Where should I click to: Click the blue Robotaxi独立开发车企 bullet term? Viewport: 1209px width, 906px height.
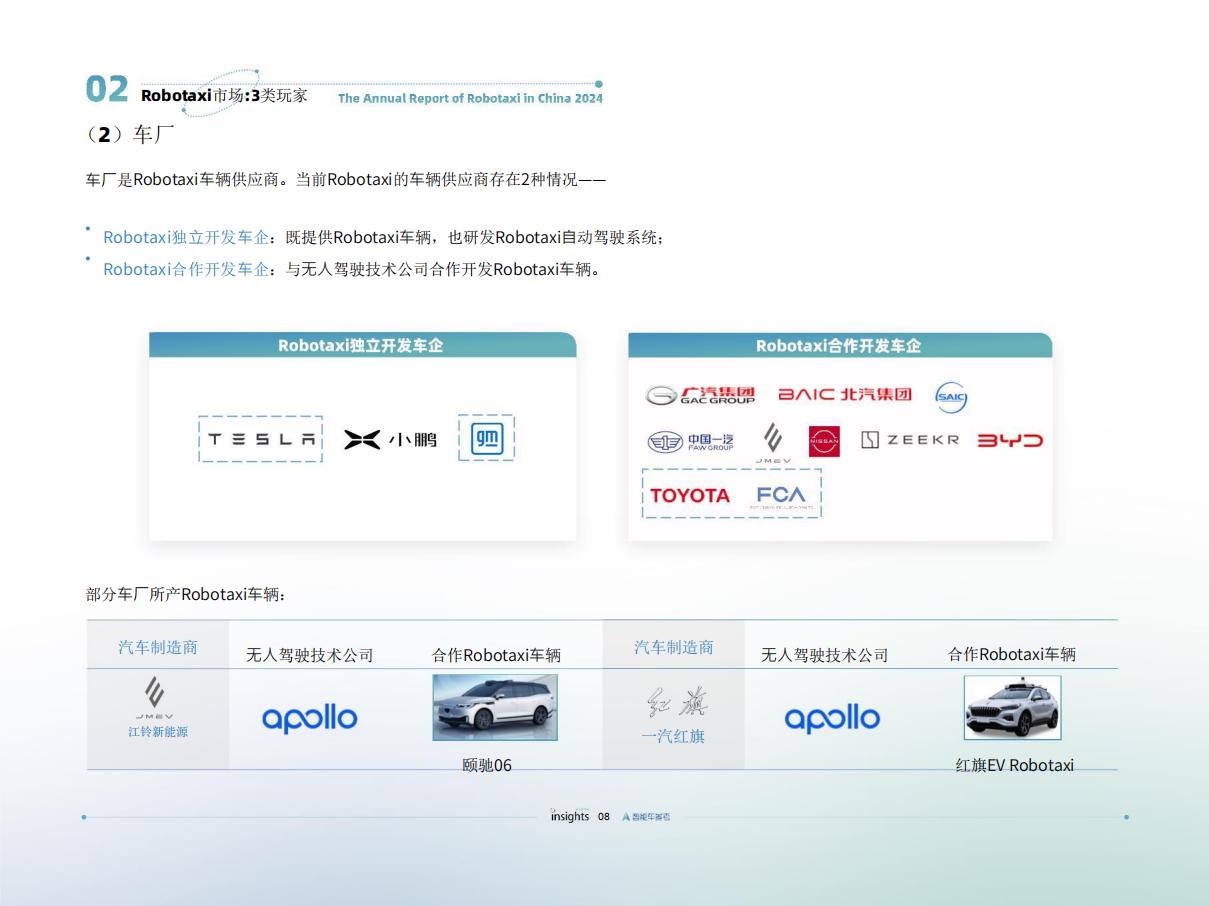186,237
